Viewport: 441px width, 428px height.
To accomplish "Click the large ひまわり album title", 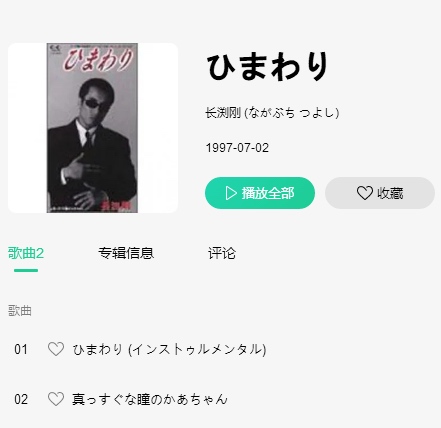I will [x=267, y=67].
